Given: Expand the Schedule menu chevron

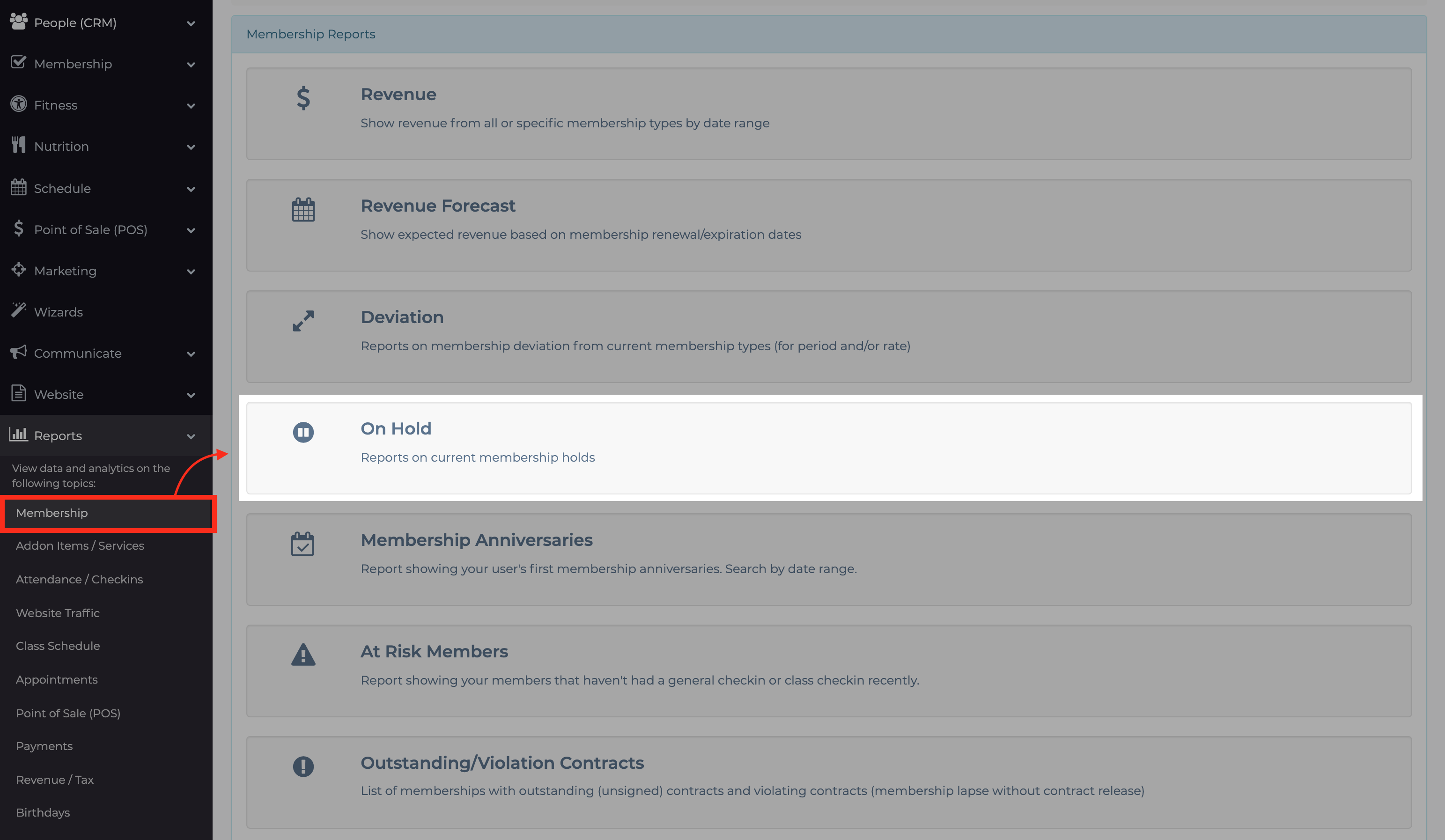Looking at the screenshot, I should (x=191, y=189).
